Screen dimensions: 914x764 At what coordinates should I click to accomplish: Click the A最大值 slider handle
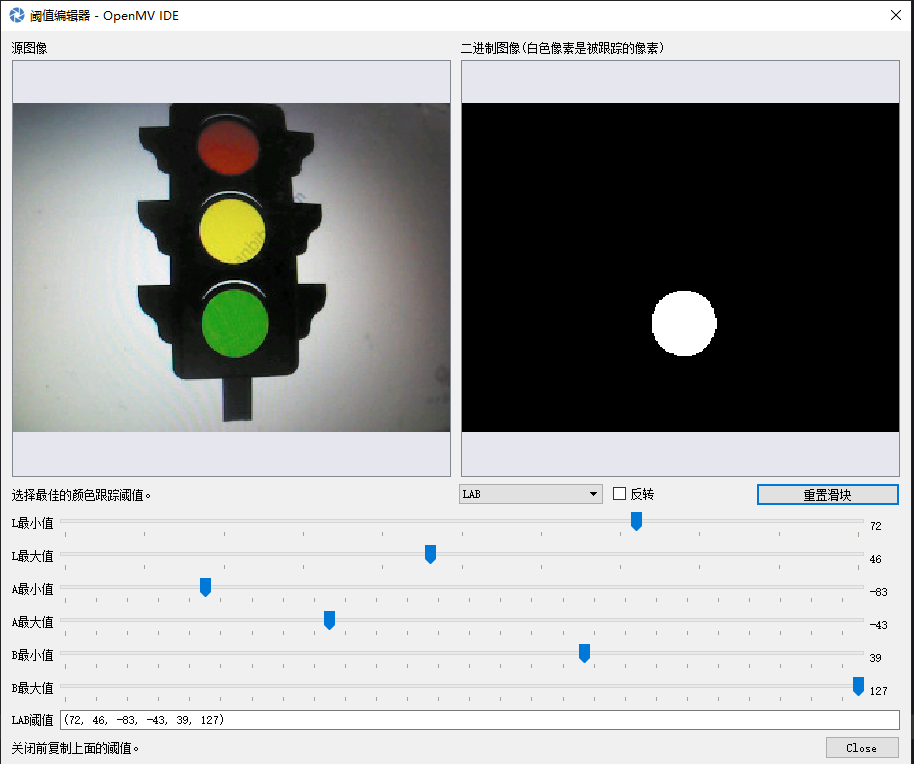(329, 619)
